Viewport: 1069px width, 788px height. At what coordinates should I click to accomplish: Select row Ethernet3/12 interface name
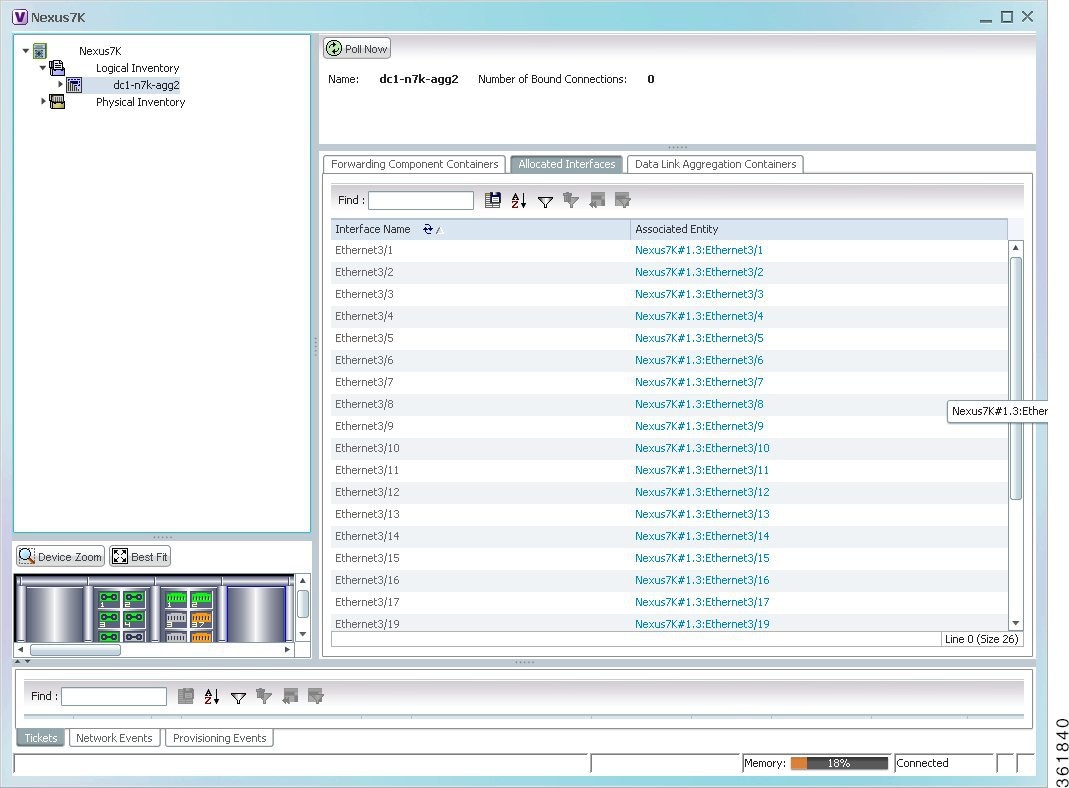367,492
